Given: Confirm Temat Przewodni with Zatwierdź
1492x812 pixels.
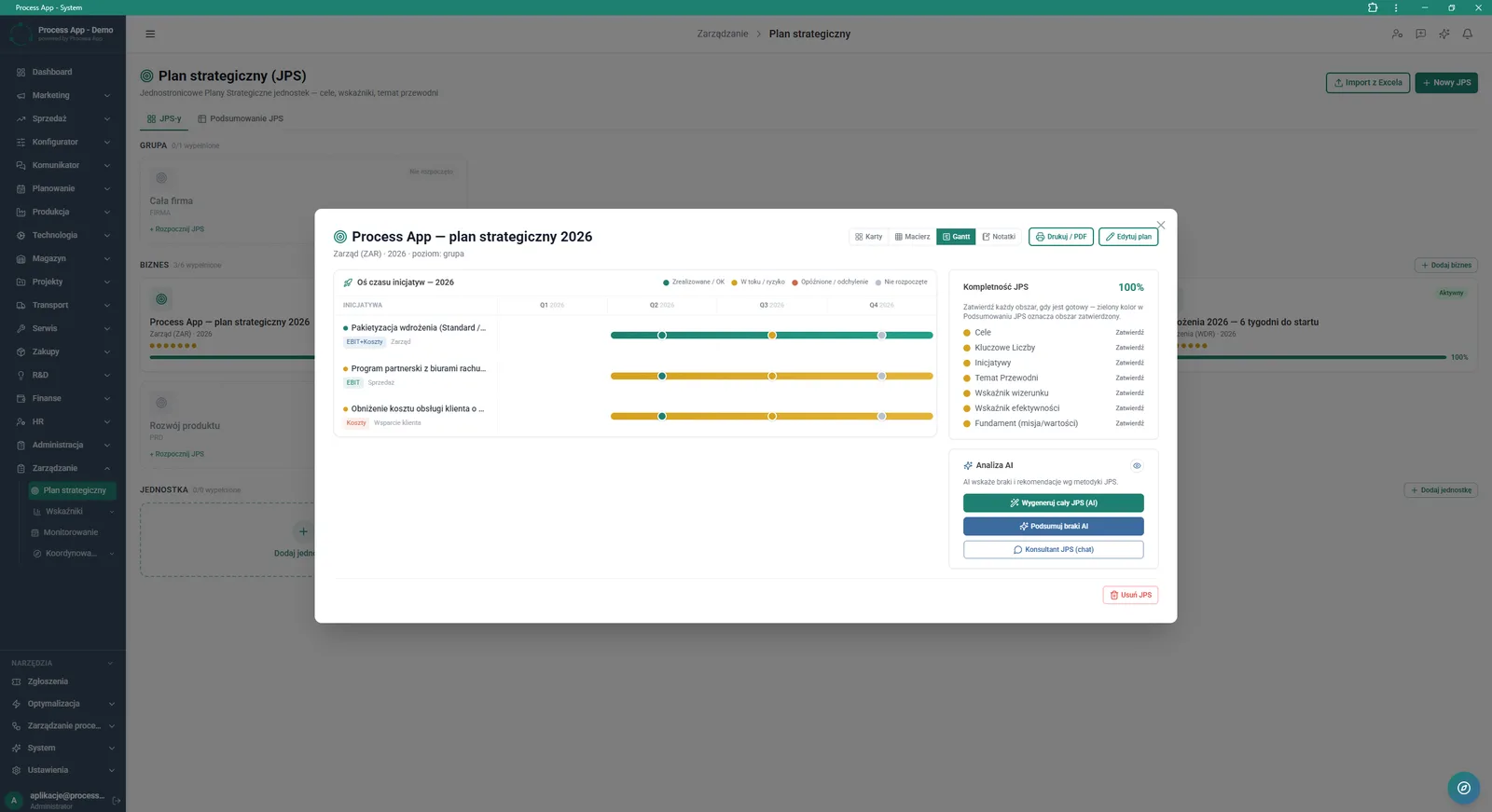Looking at the screenshot, I should [1129, 378].
